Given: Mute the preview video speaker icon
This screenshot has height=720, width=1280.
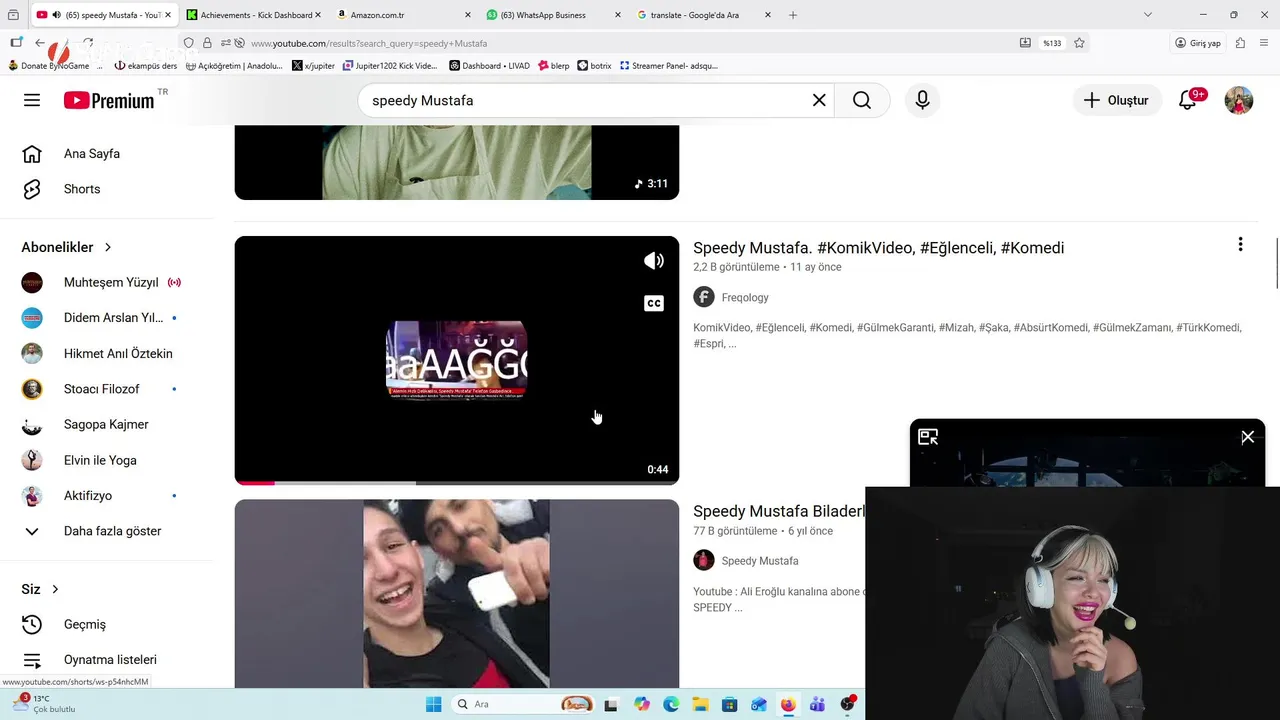Looking at the screenshot, I should click(654, 261).
